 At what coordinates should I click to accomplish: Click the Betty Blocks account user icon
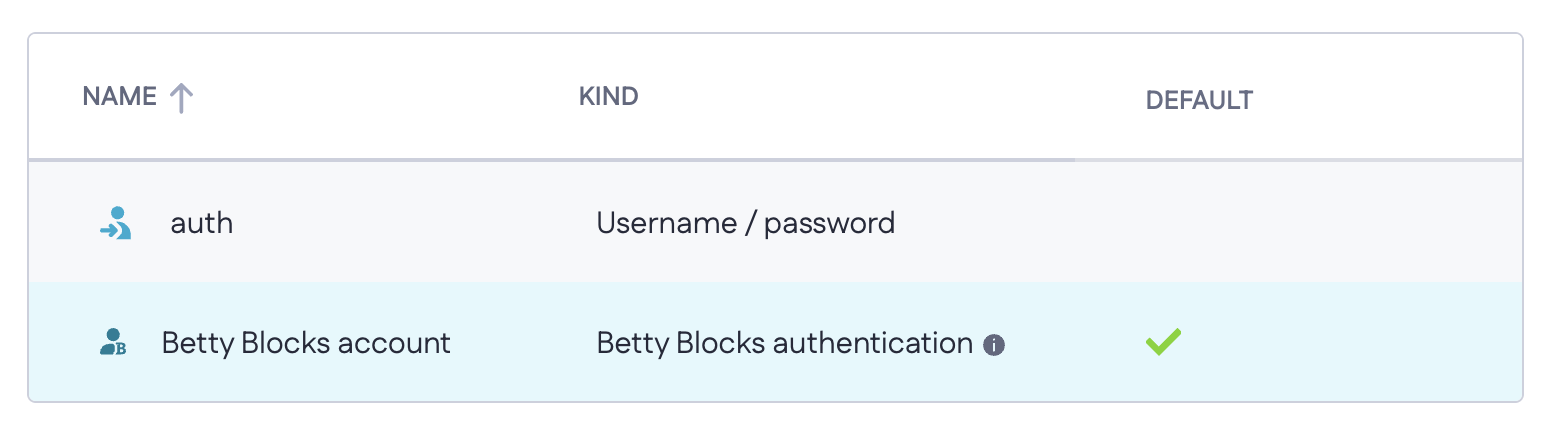tap(113, 343)
